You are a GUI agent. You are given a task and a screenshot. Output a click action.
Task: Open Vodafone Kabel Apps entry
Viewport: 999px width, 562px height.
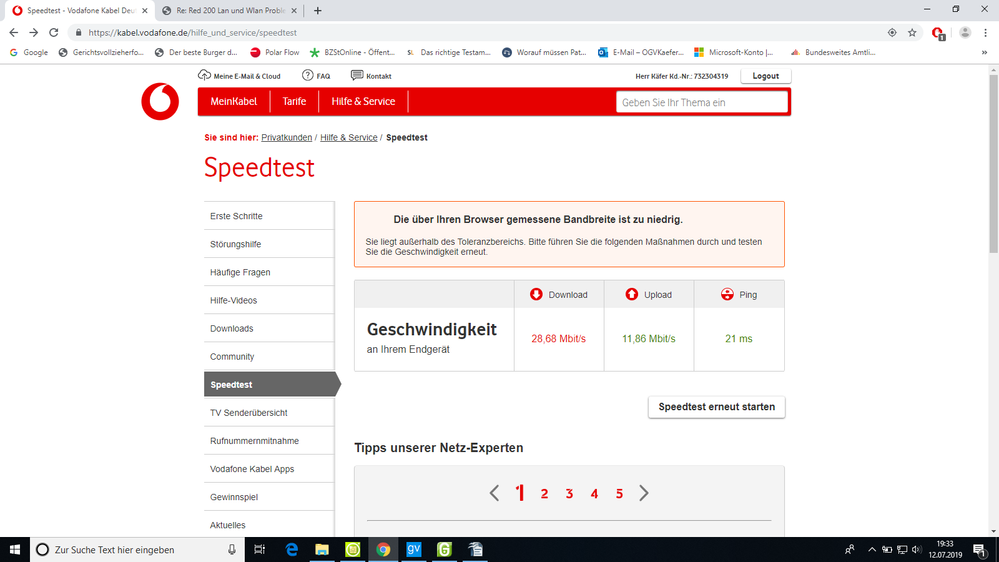coord(269,468)
